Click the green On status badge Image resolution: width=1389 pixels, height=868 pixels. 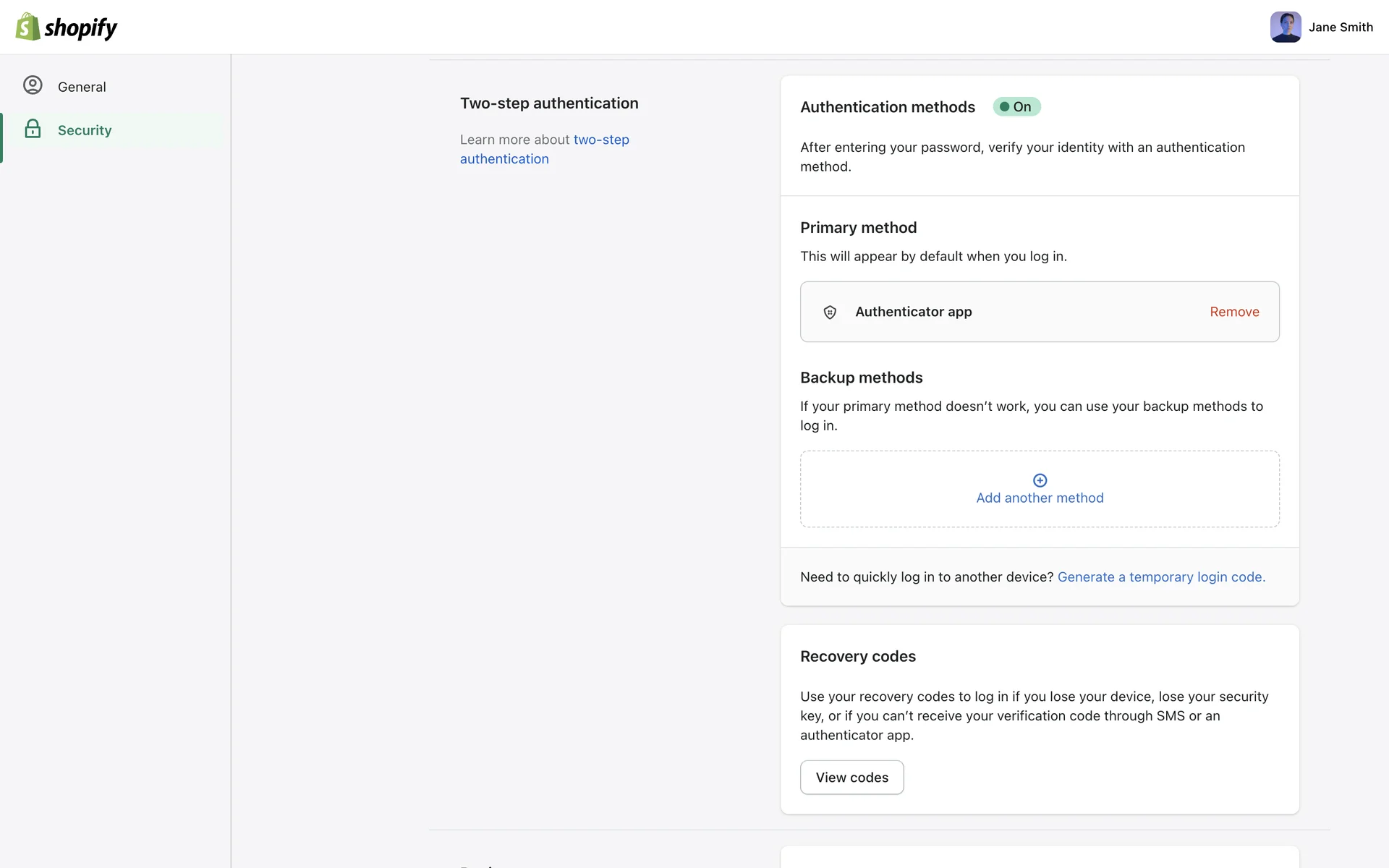coord(1016,107)
